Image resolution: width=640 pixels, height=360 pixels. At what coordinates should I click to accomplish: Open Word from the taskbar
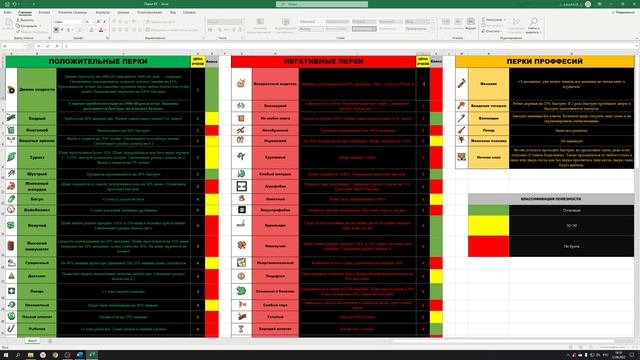point(80,355)
